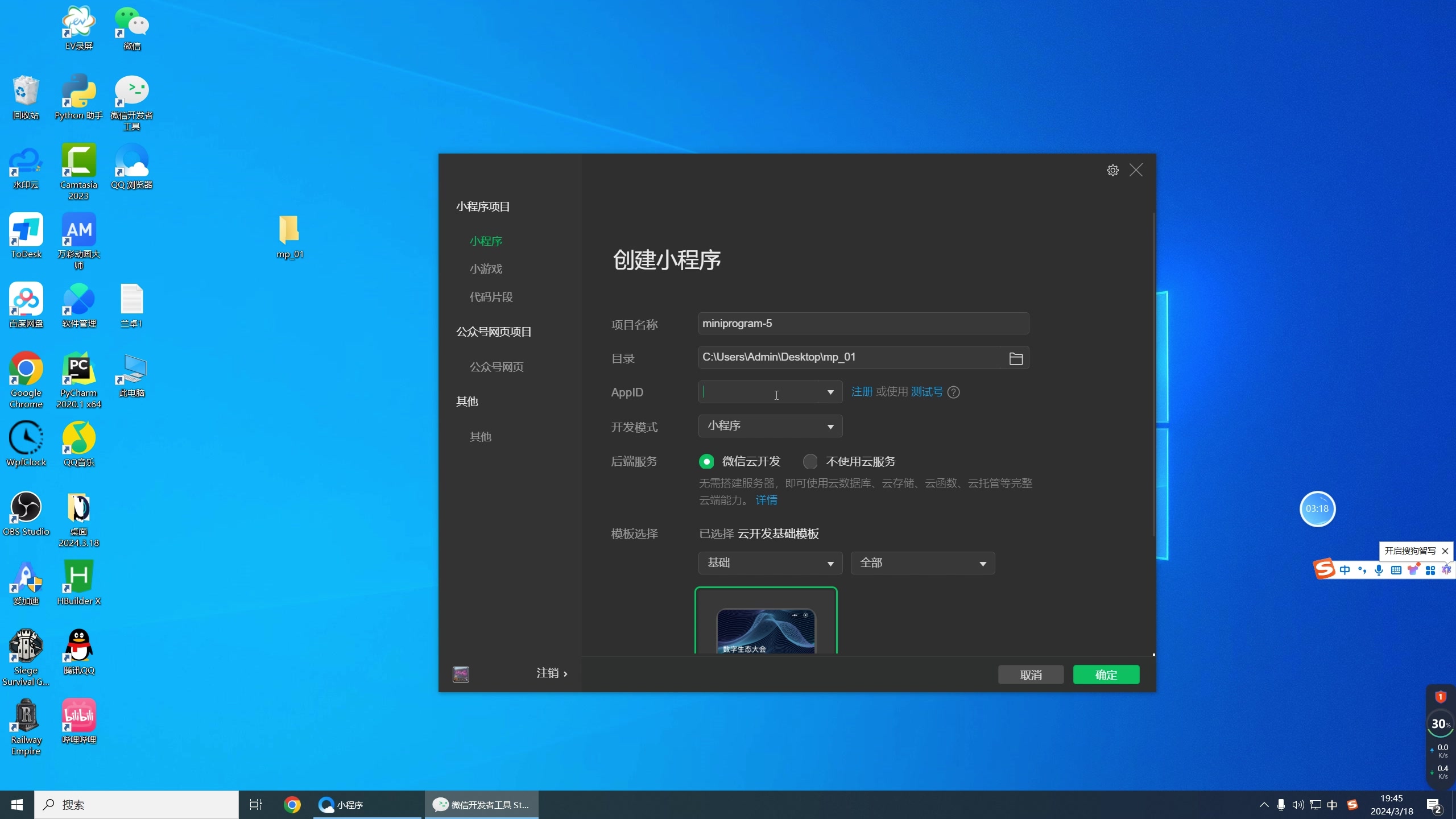Select 小游戏 in the sidebar
The image size is (1456, 819).
486,269
